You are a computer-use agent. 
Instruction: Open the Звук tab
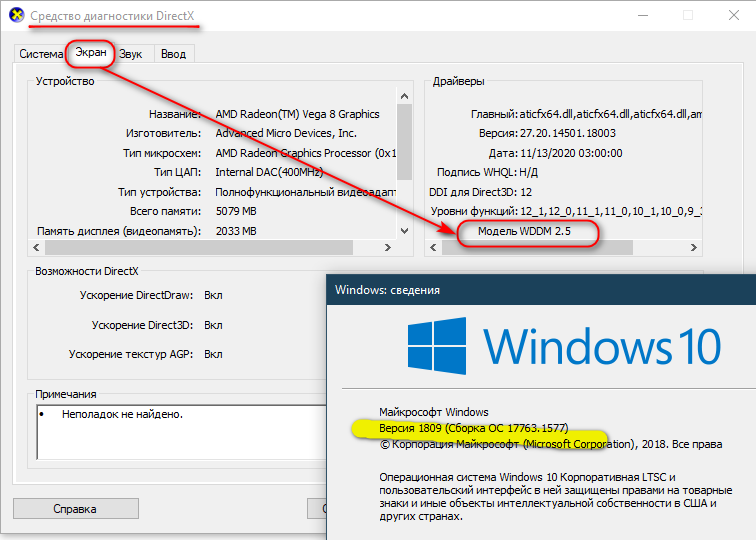click(x=131, y=54)
